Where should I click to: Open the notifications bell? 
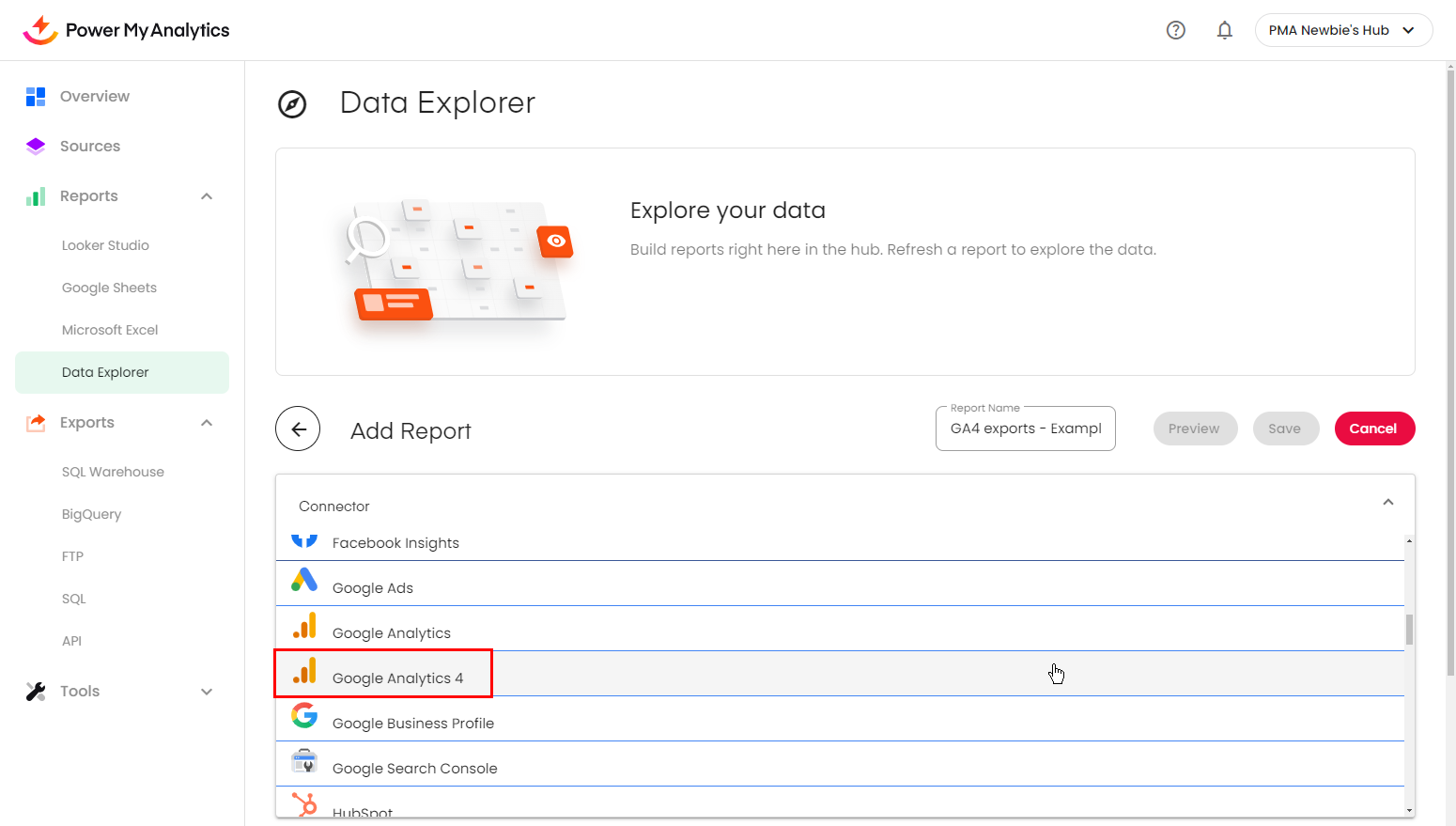tap(1224, 30)
